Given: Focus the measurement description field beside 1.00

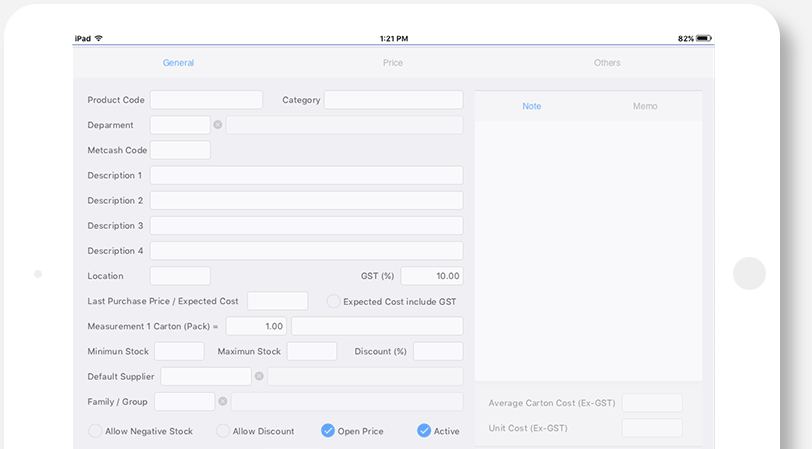Looking at the screenshot, I should coord(377,326).
